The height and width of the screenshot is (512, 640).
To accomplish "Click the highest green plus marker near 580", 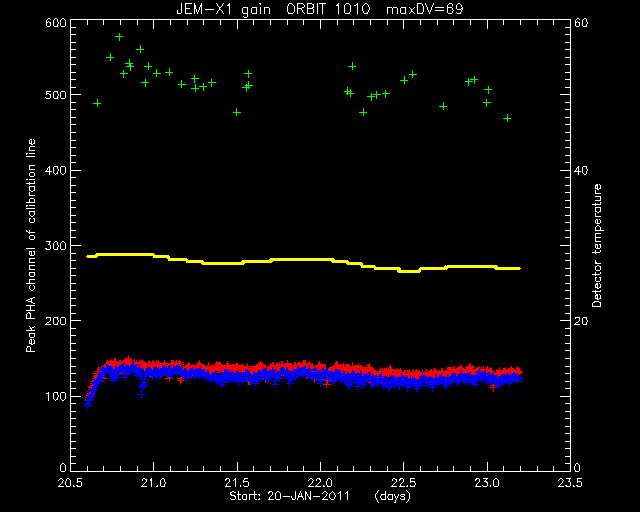I will [119, 37].
